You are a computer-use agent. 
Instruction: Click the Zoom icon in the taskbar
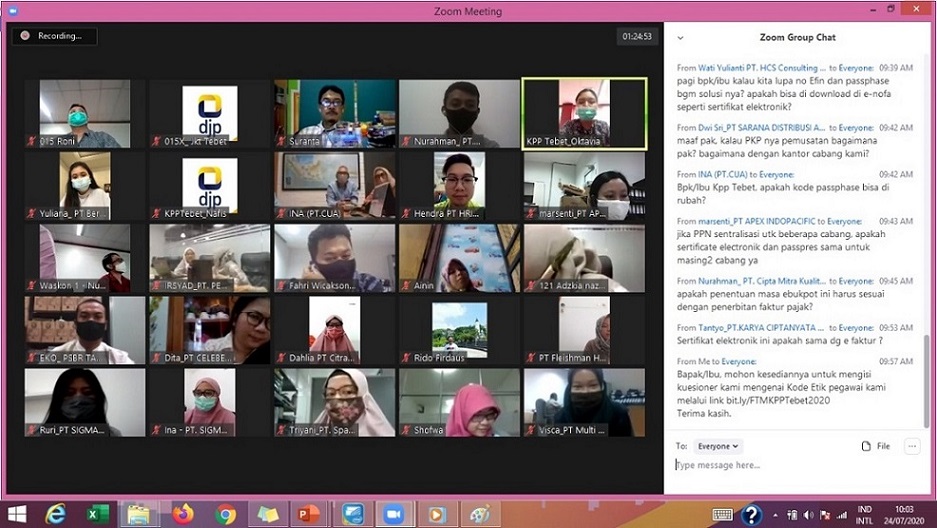click(393, 514)
